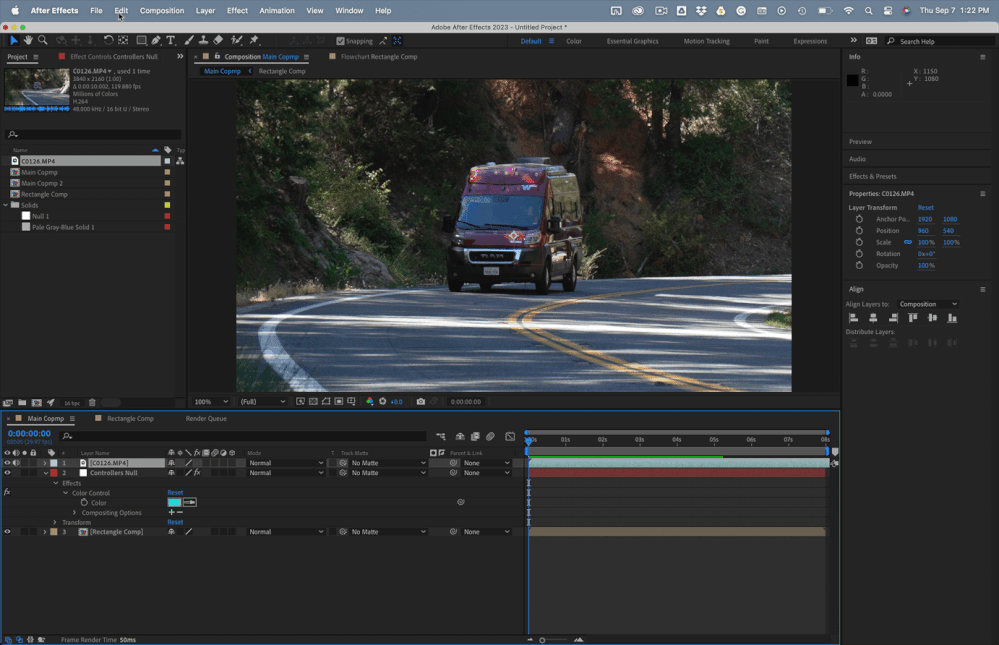999x645 pixels.
Task: Choose the Horizontal Type tool
Action: click(171, 41)
